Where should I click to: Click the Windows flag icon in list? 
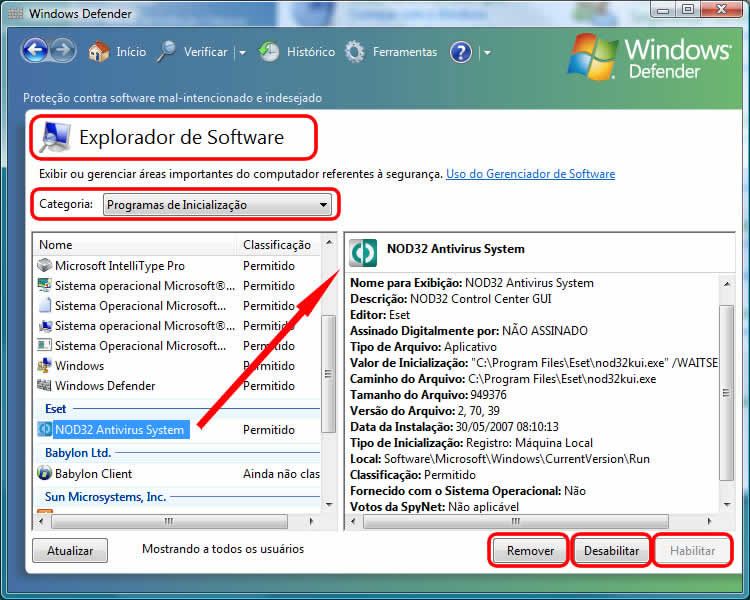point(44,365)
